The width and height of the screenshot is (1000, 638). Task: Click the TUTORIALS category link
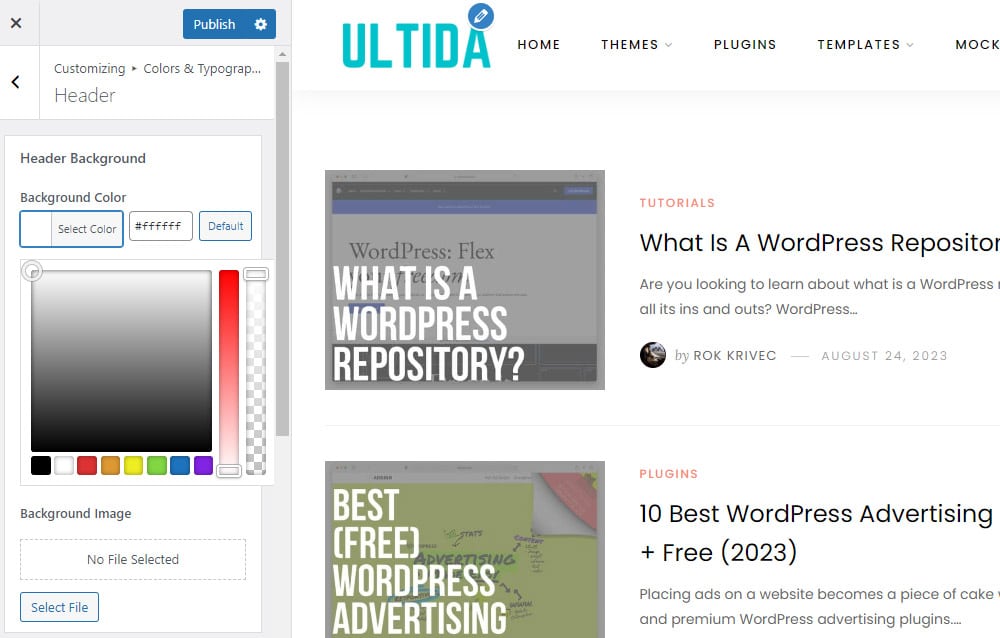pos(677,203)
